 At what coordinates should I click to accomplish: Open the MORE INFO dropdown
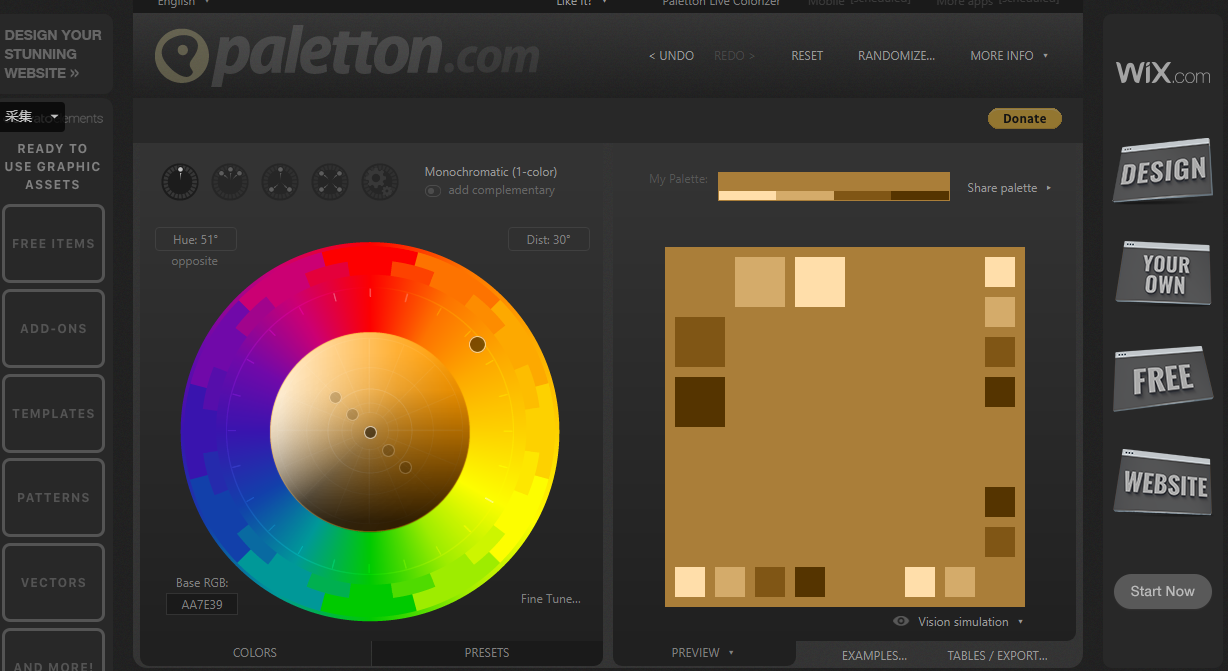point(1009,56)
